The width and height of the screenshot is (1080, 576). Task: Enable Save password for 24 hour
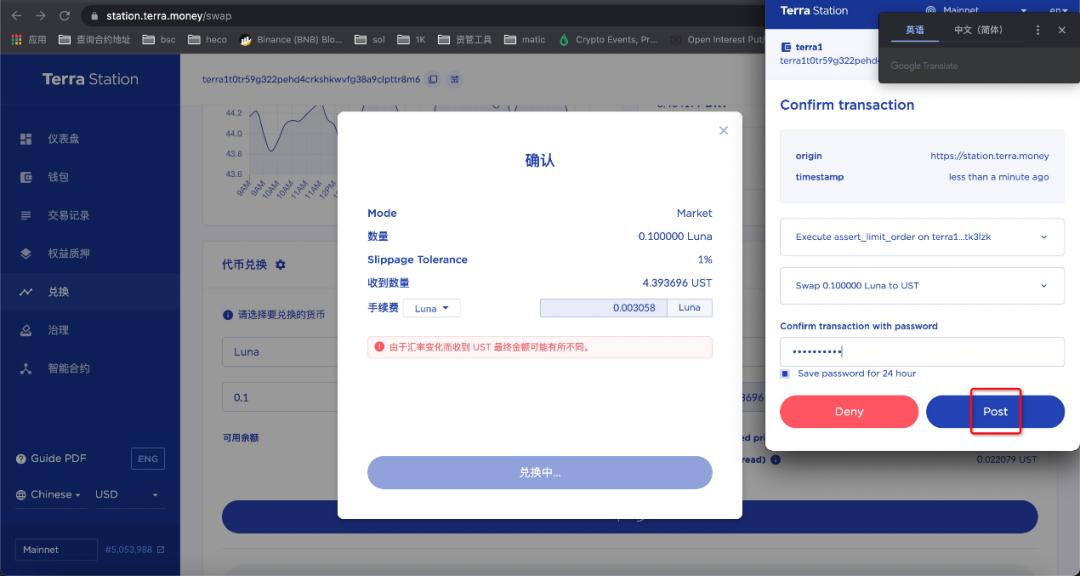[x=785, y=373]
